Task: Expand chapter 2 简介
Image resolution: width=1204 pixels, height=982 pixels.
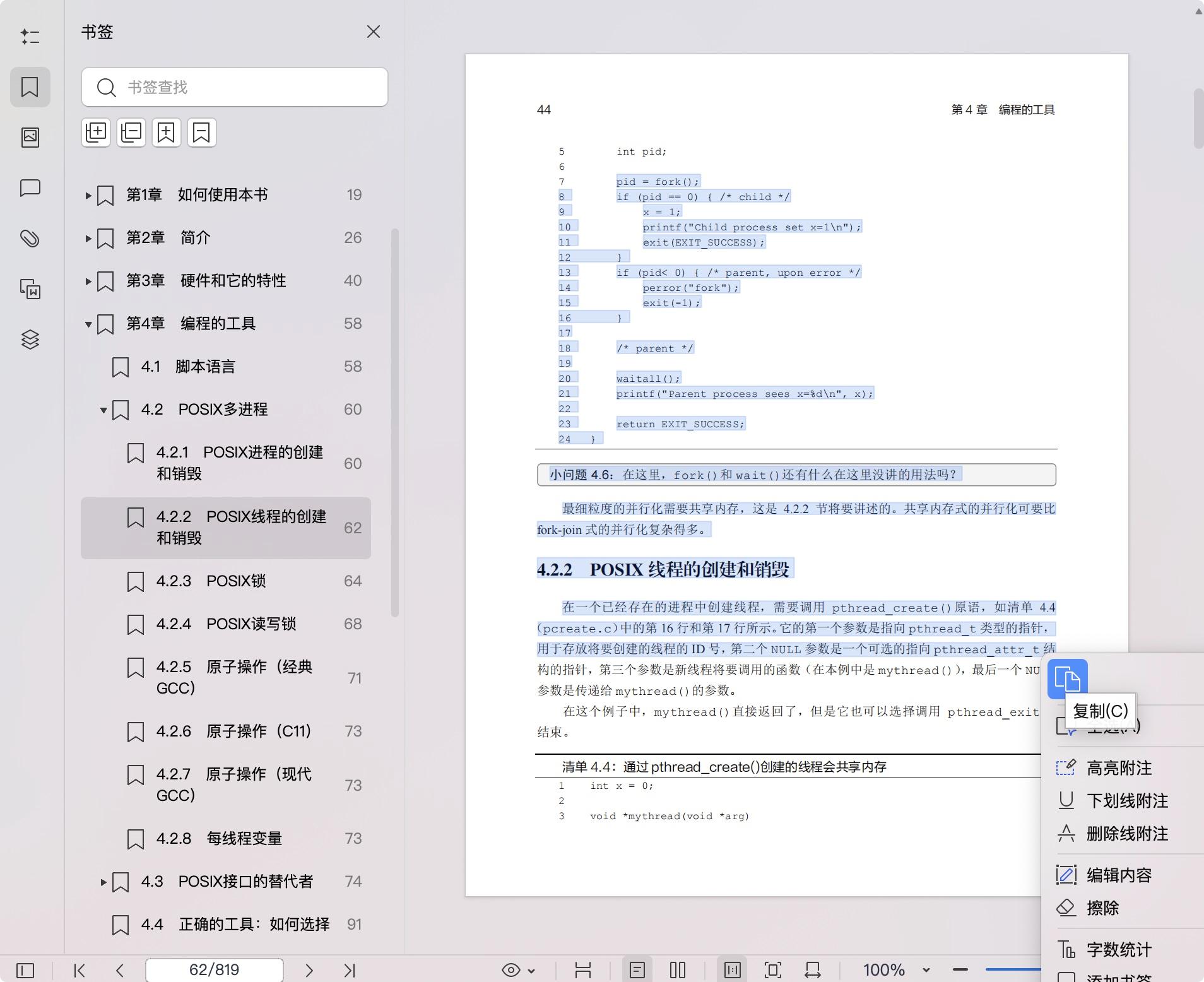Action: (x=88, y=239)
